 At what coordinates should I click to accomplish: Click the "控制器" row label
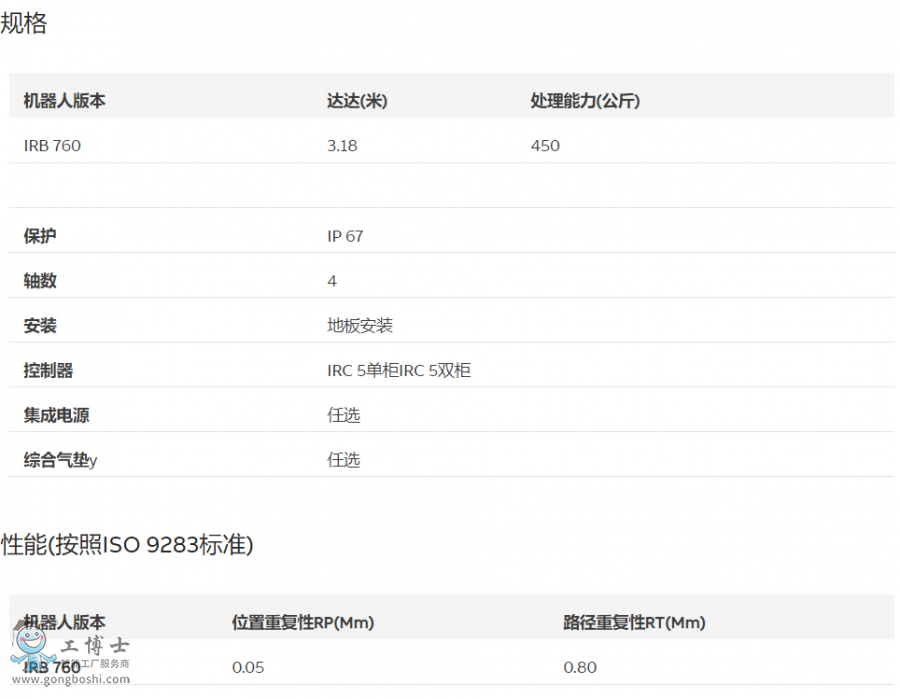[48, 370]
